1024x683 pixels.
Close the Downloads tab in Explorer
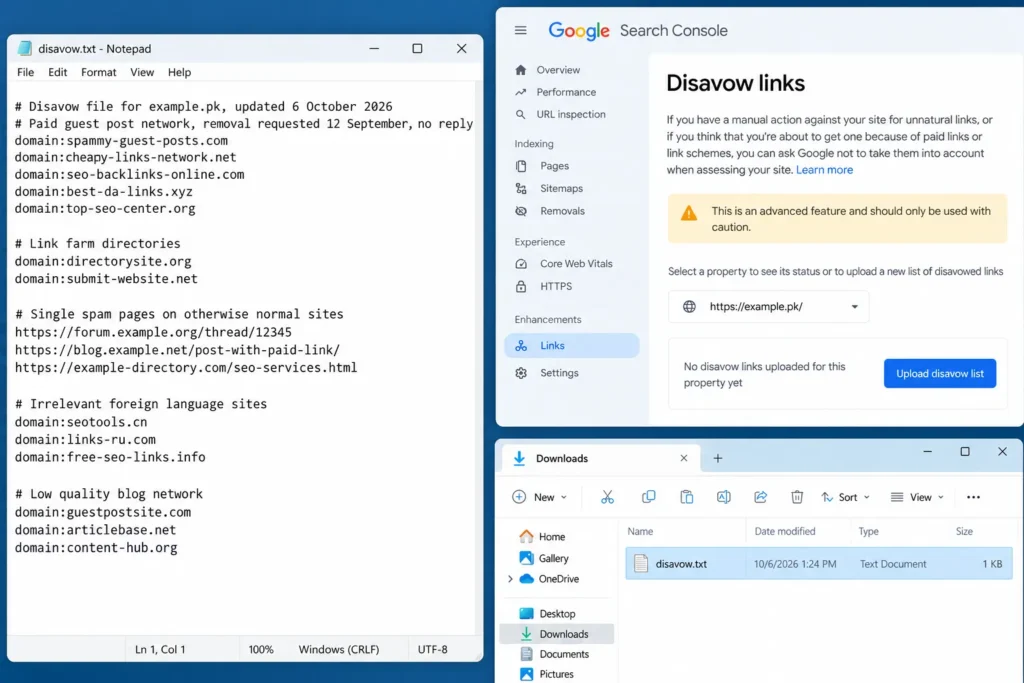(684, 458)
